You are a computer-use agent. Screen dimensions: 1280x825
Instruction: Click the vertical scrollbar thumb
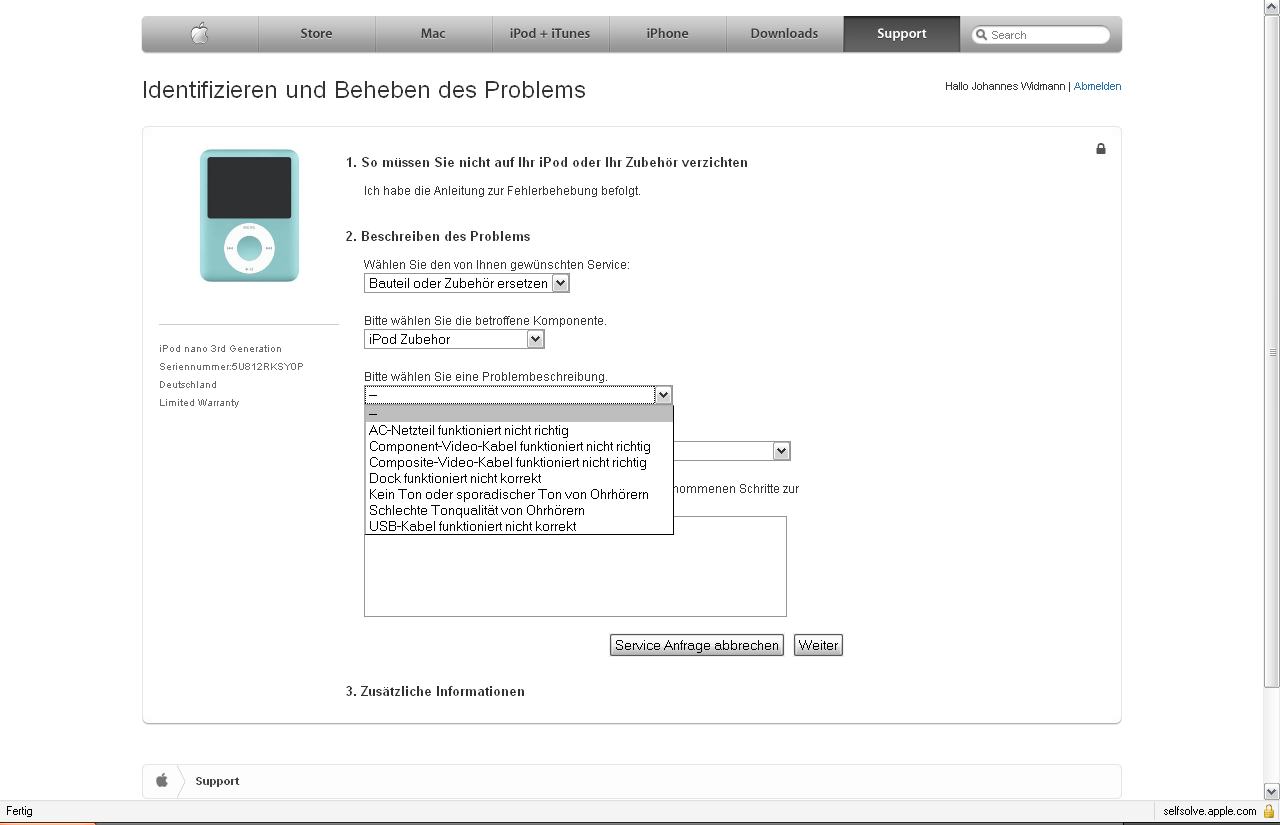(1272, 352)
